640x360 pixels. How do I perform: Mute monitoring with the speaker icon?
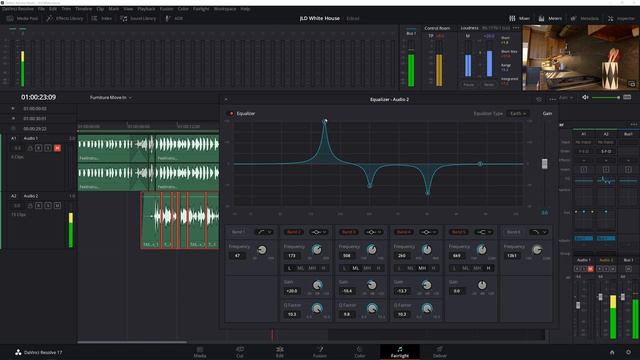(x=585, y=97)
